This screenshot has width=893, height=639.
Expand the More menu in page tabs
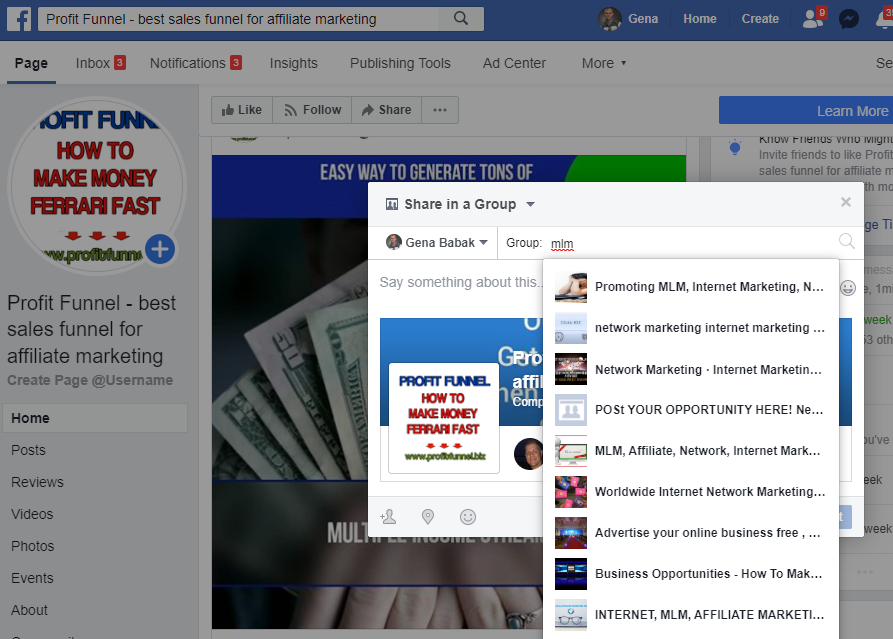pyautogui.click(x=604, y=63)
